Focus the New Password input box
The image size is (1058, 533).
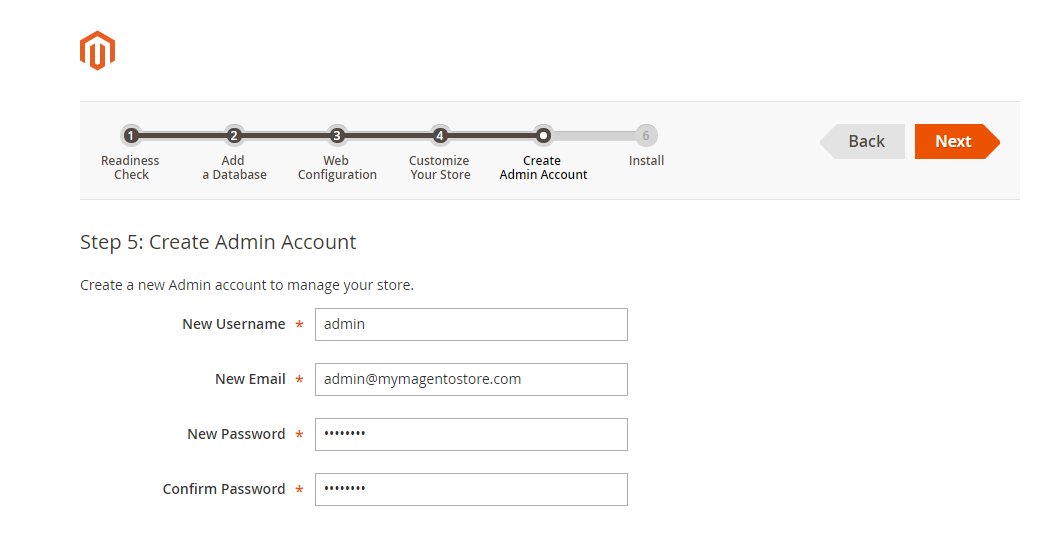(471, 434)
